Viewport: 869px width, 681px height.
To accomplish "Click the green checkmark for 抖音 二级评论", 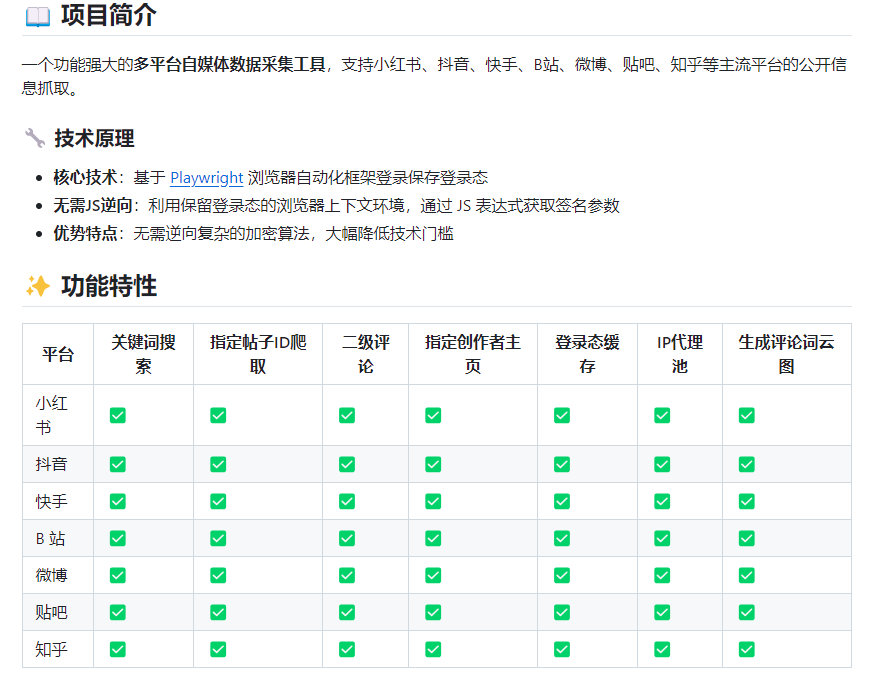I will [345, 464].
